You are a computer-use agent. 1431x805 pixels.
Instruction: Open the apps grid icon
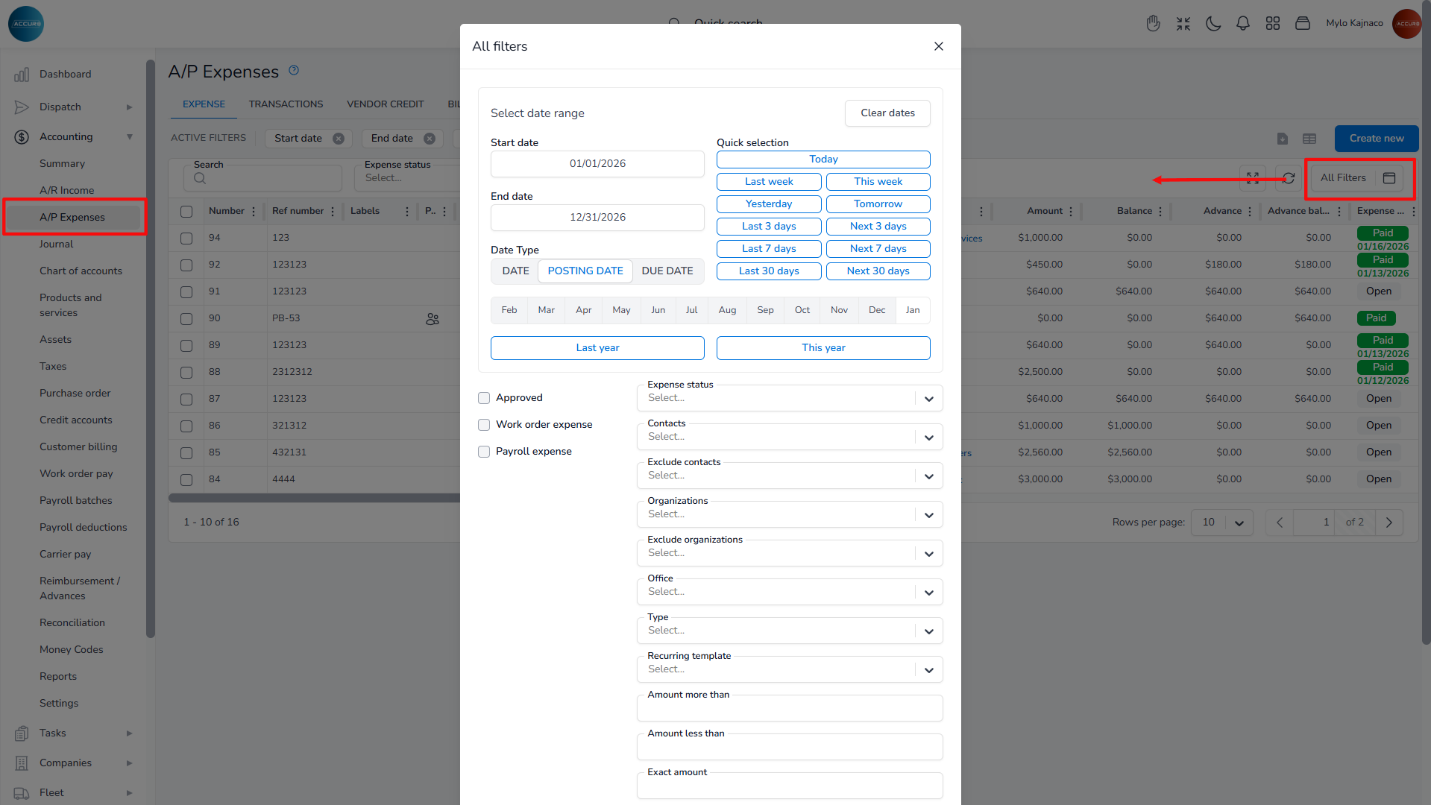click(1273, 23)
